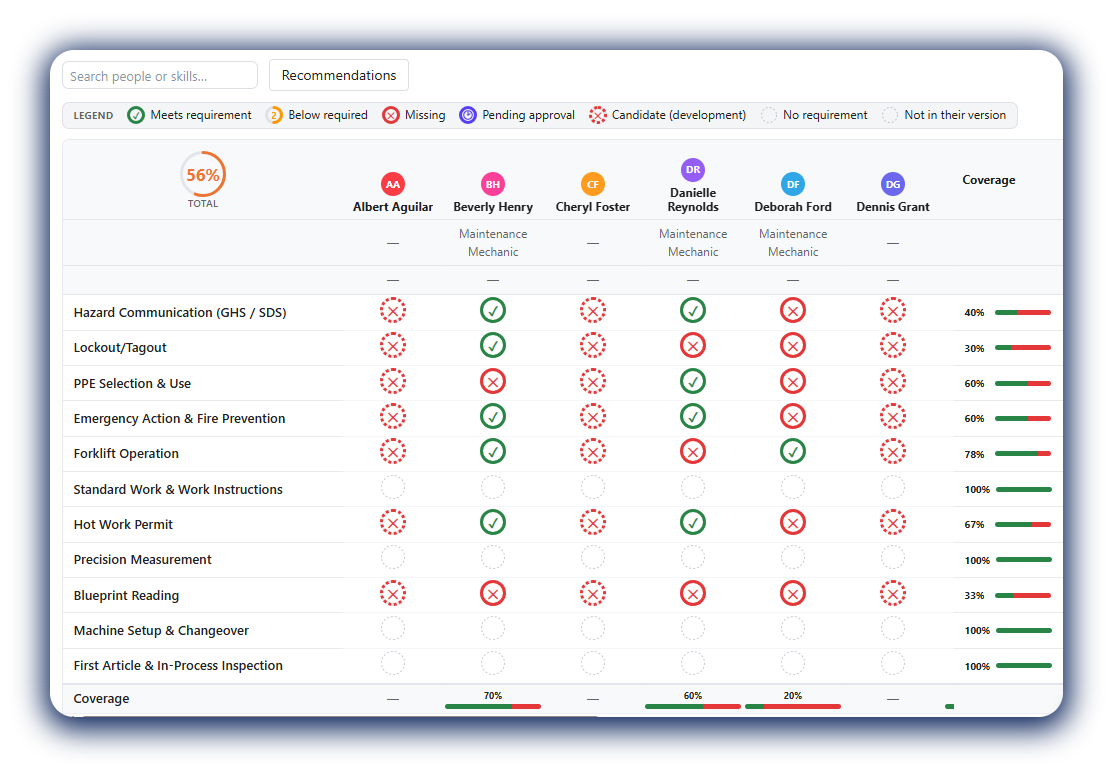Image resolution: width=1113 pixels, height=767 pixels.
Task: Select Beverly Henry's Blueprint Reading missing icon
Action: point(493,593)
